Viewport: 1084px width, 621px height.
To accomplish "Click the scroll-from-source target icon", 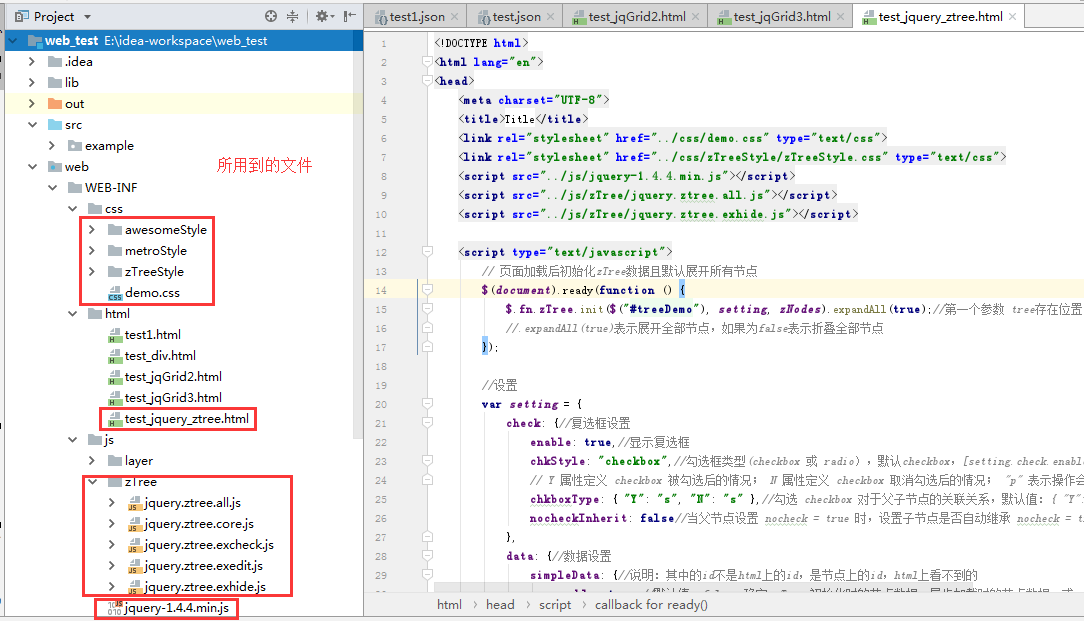I will [271, 16].
